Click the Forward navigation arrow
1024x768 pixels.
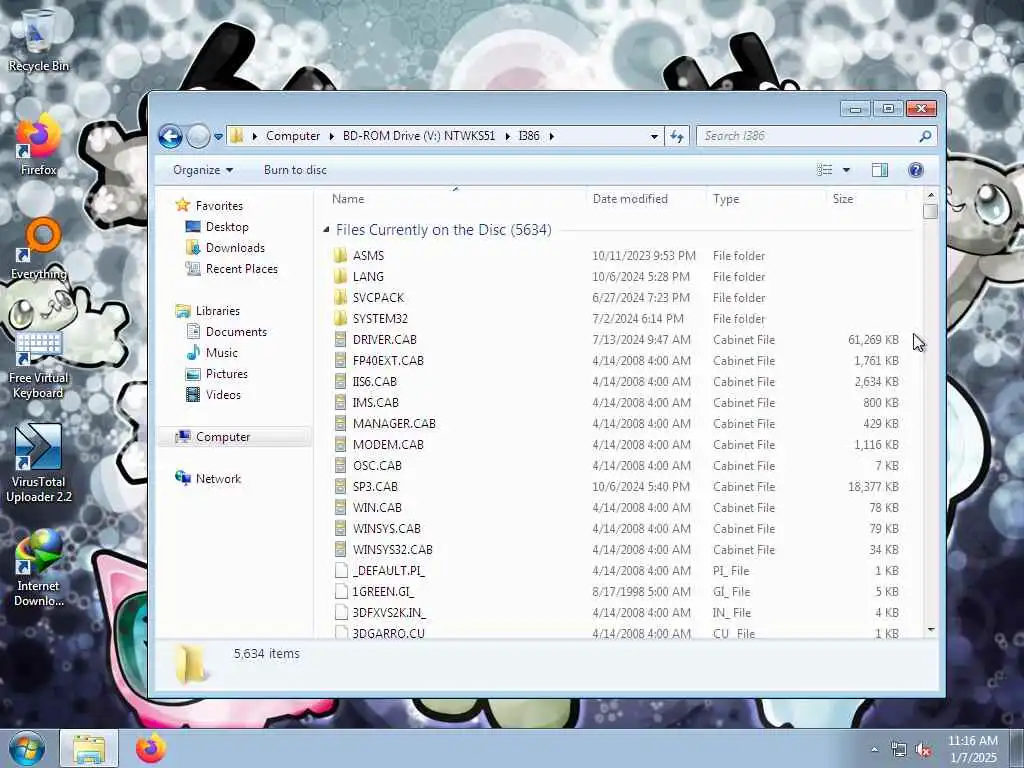(198, 136)
